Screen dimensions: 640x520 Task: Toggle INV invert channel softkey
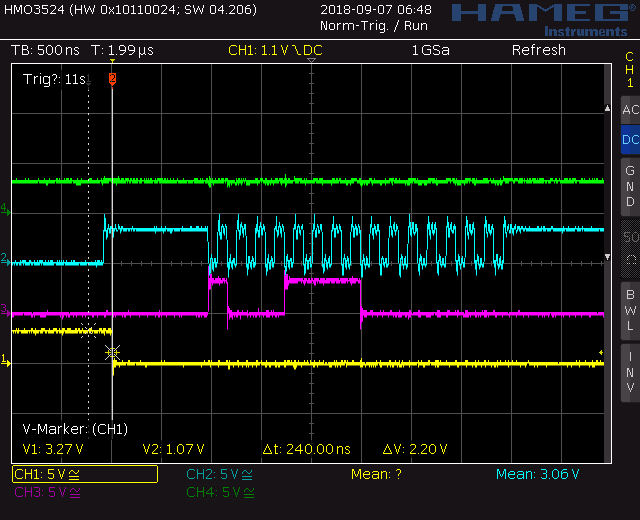click(x=630, y=373)
